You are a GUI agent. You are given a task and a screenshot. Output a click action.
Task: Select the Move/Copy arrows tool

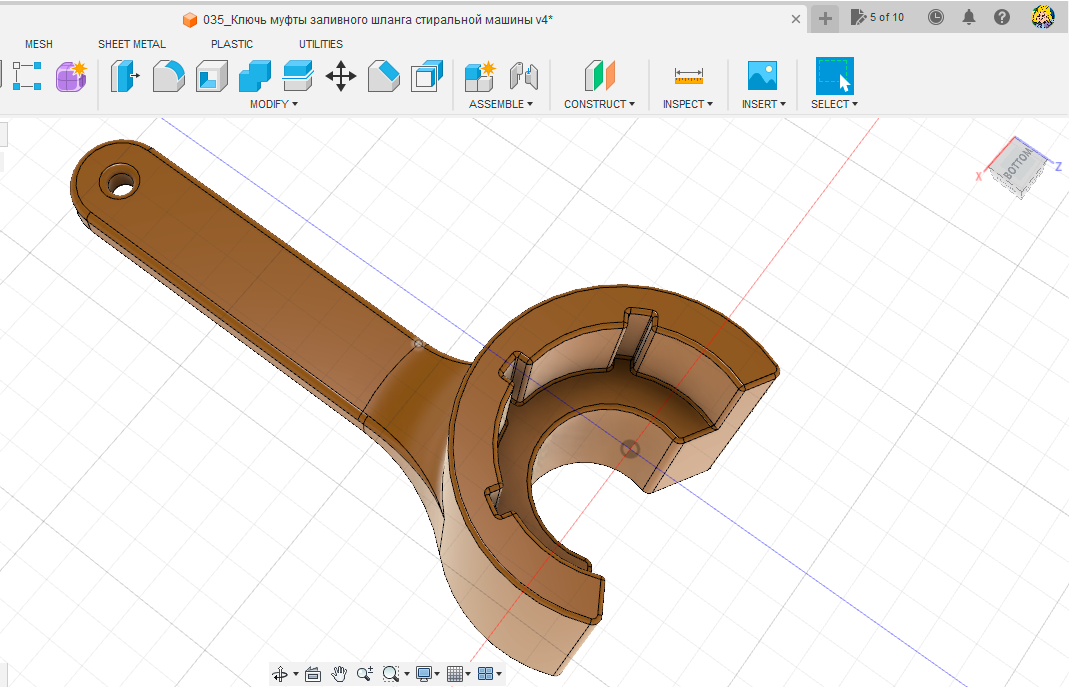click(341, 76)
